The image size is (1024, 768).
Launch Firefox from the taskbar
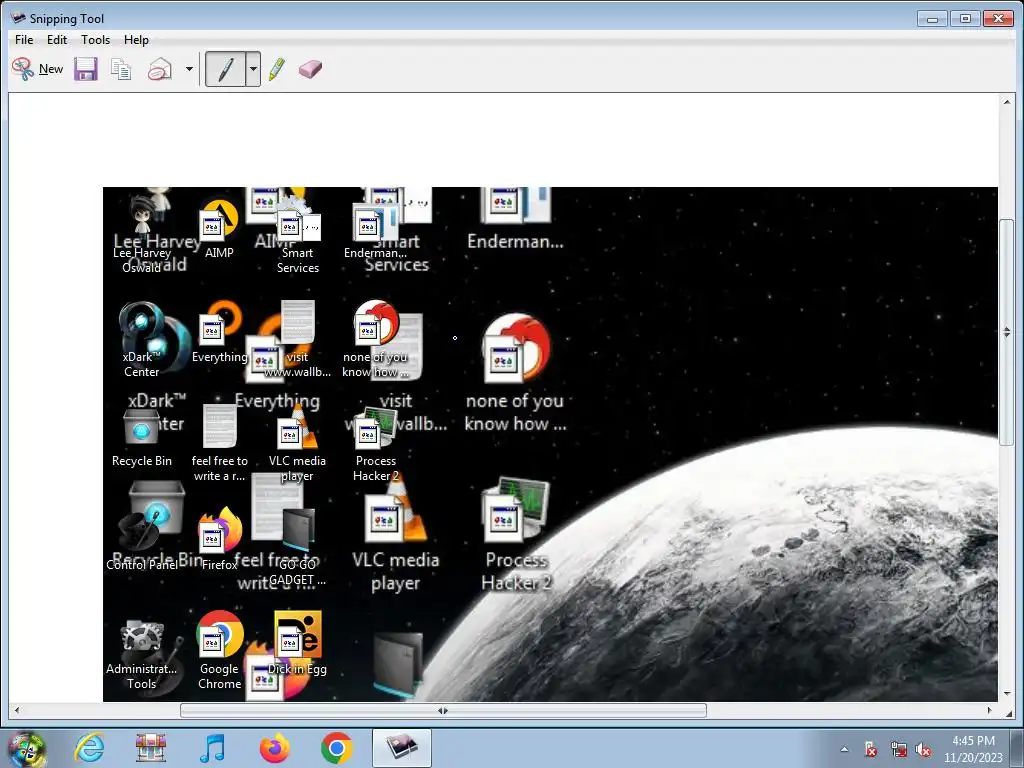pos(274,748)
